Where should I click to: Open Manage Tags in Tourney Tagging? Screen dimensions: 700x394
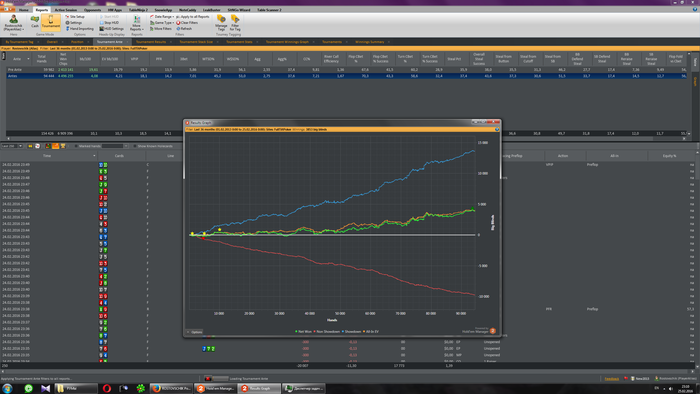(221, 22)
